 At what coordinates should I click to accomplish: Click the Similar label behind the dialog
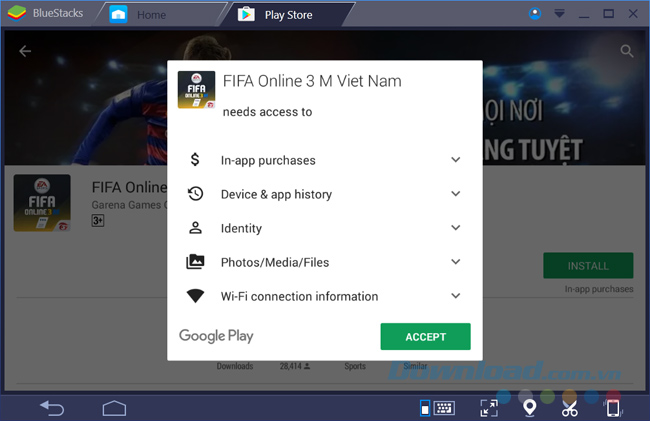coord(415,366)
